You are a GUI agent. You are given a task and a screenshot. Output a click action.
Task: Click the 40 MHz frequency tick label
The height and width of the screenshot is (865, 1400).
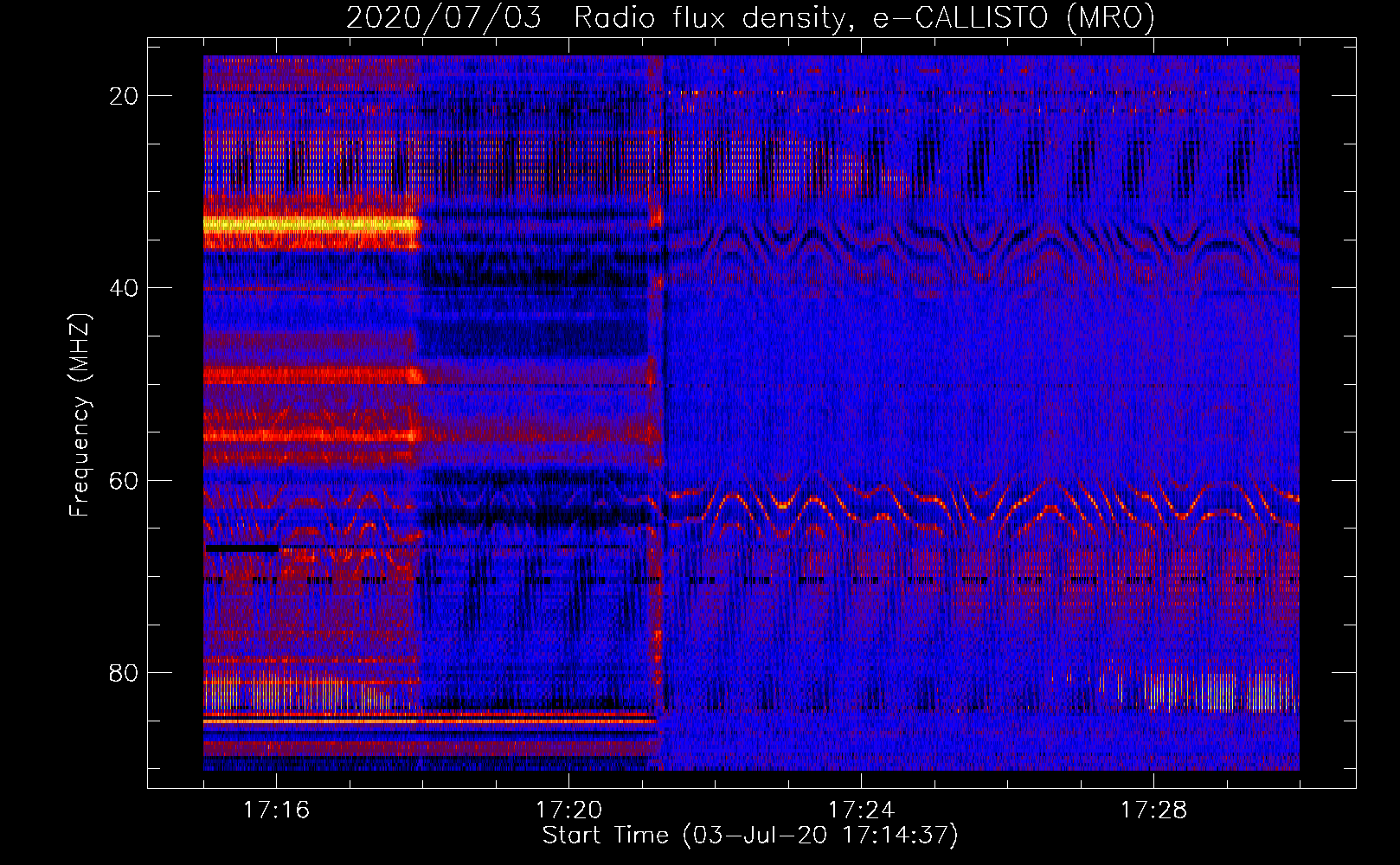click(x=124, y=288)
